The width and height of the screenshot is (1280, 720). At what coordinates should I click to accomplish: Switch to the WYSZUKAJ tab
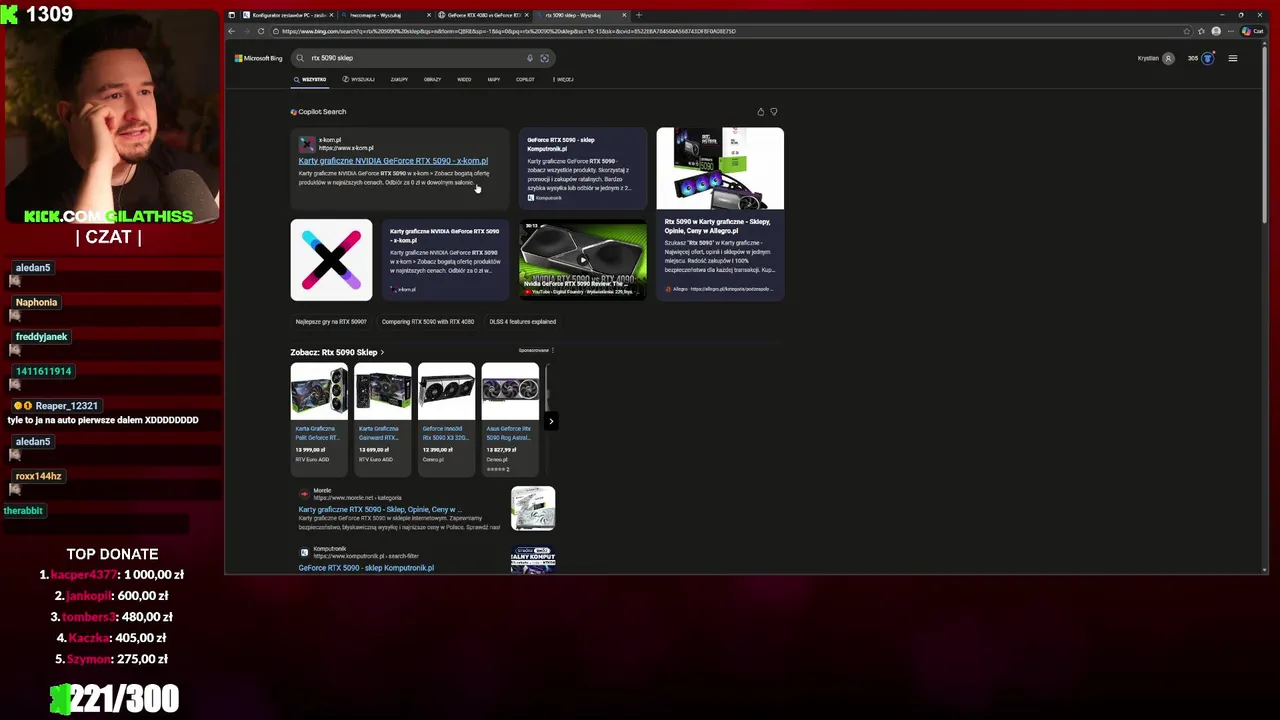coord(358,79)
